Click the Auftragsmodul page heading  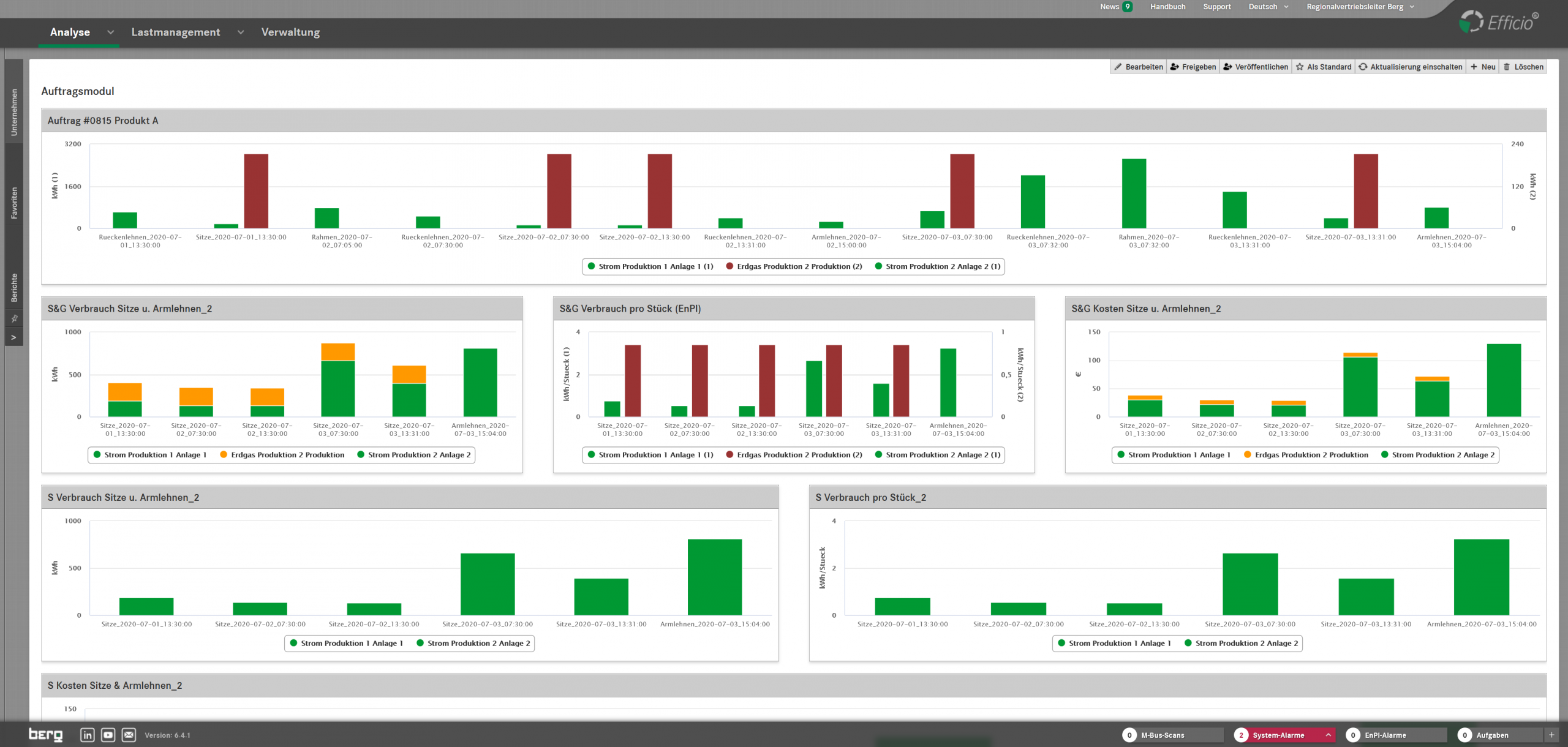point(78,91)
